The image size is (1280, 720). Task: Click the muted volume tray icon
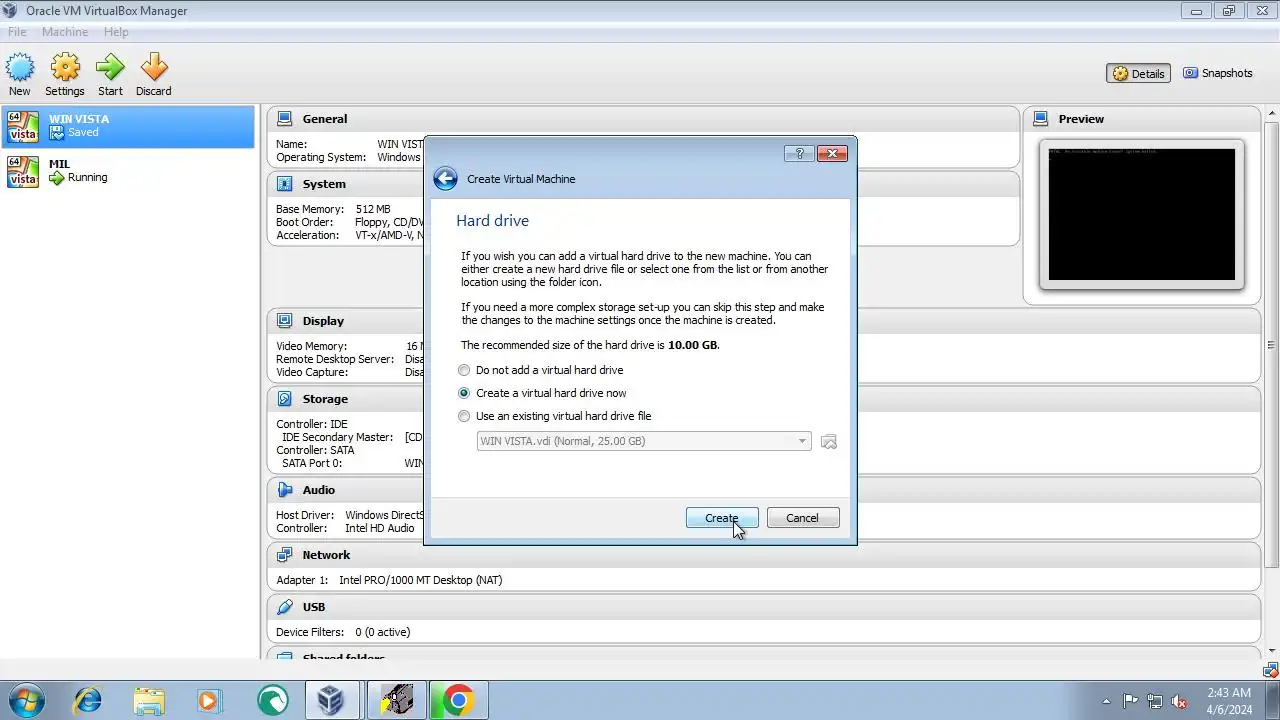point(1179,701)
